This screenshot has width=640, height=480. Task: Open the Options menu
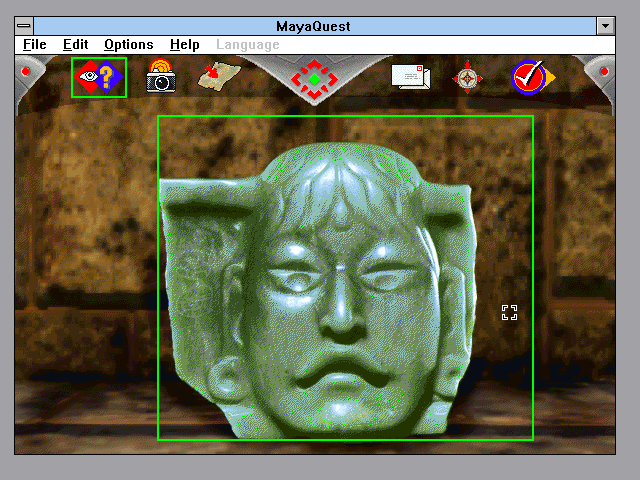pos(129,44)
